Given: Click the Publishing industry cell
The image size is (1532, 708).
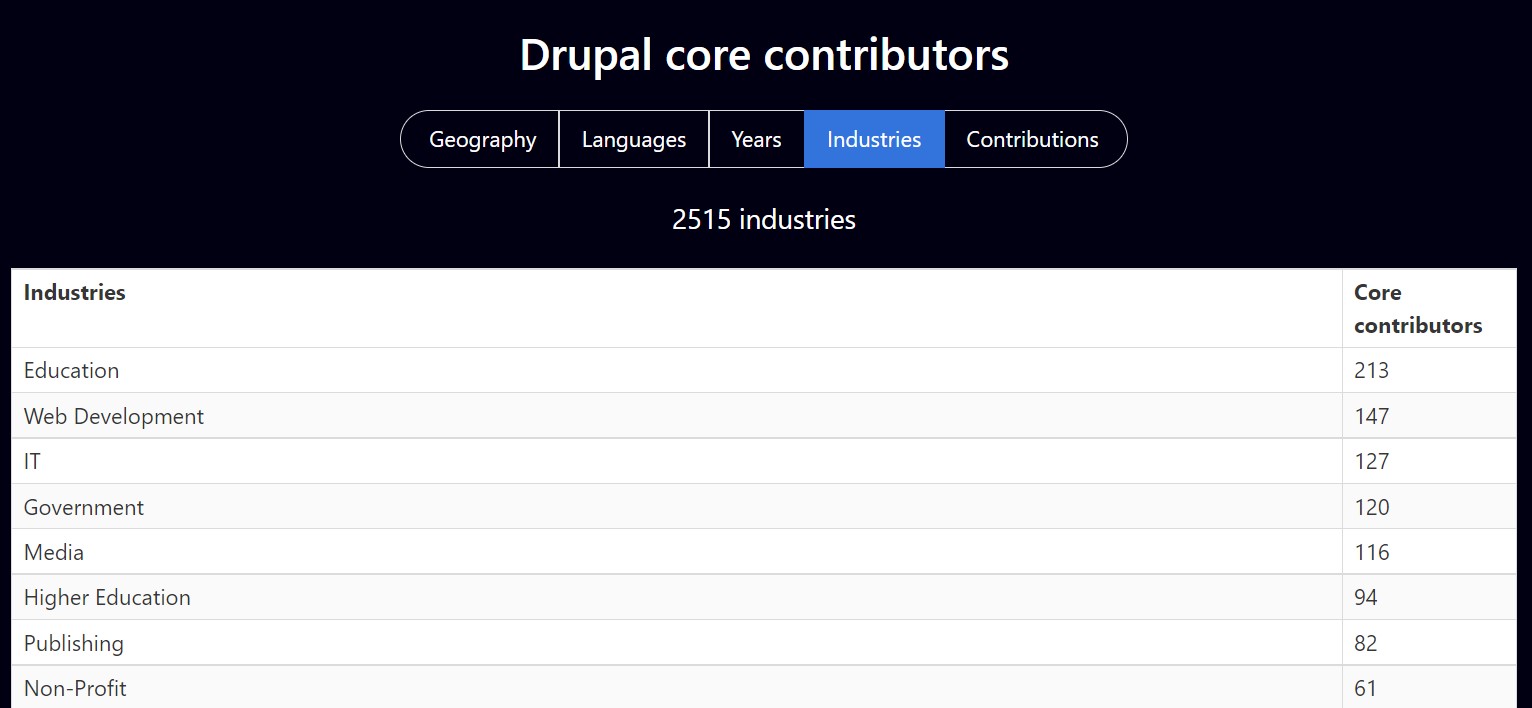Looking at the screenshot, I should pyautogui.click(x=677, y=643).
